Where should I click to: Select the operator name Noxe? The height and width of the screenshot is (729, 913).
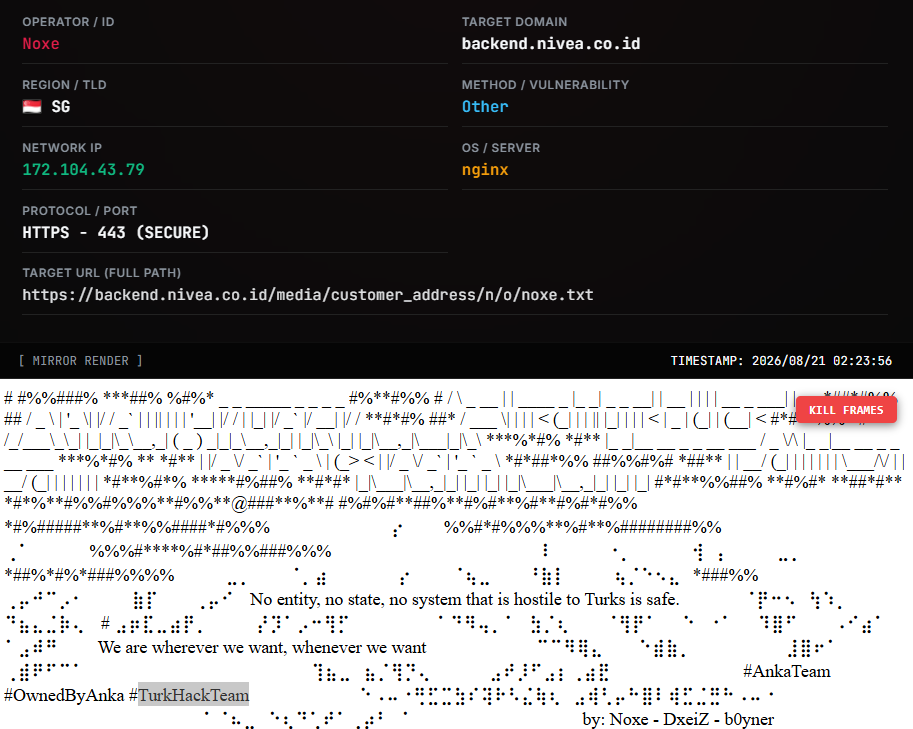point(41,44)
